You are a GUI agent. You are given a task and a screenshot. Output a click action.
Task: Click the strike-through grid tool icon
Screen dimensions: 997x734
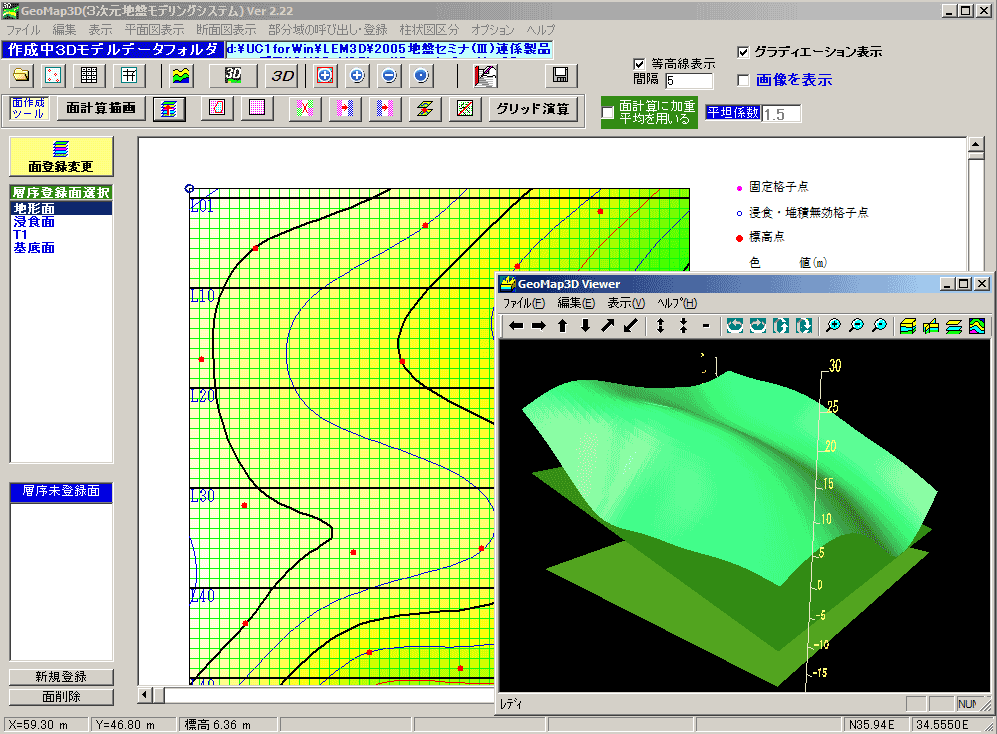click(x=465, y=108)
